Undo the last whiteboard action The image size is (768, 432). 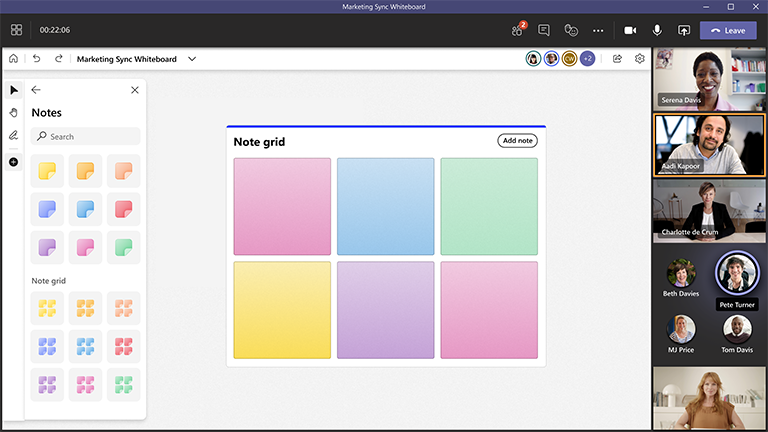tap(37, 59)
